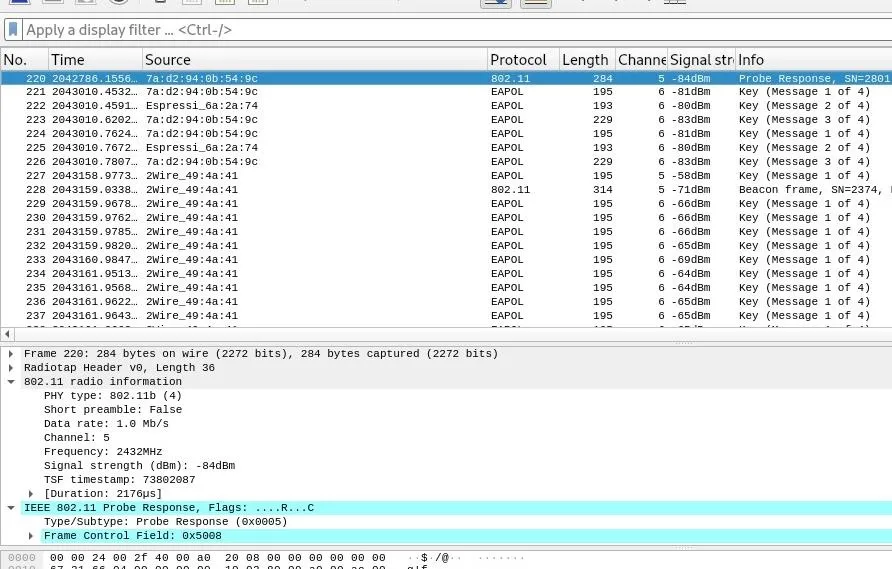This screenshot has height=569, width=892.
Task: Select packet 220 Probe Response row
Action: tap(446, 78)
